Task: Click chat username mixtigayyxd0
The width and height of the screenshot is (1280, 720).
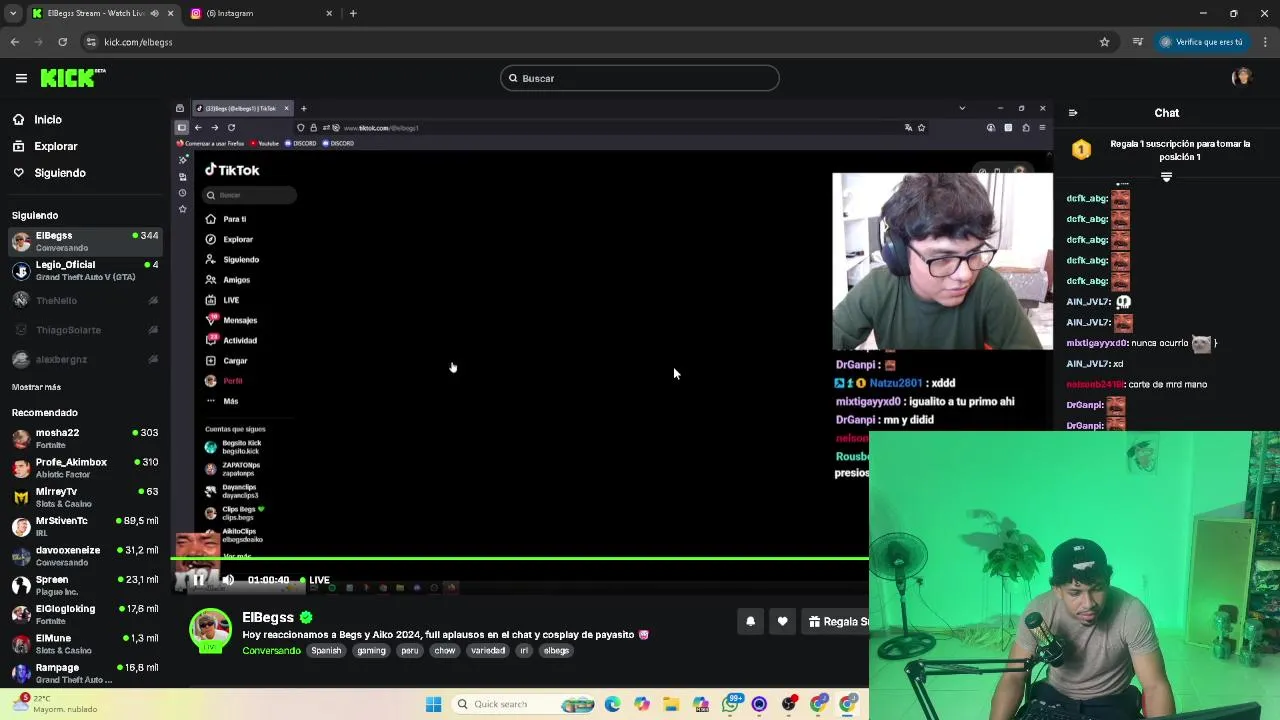Action: (1096, 343)
